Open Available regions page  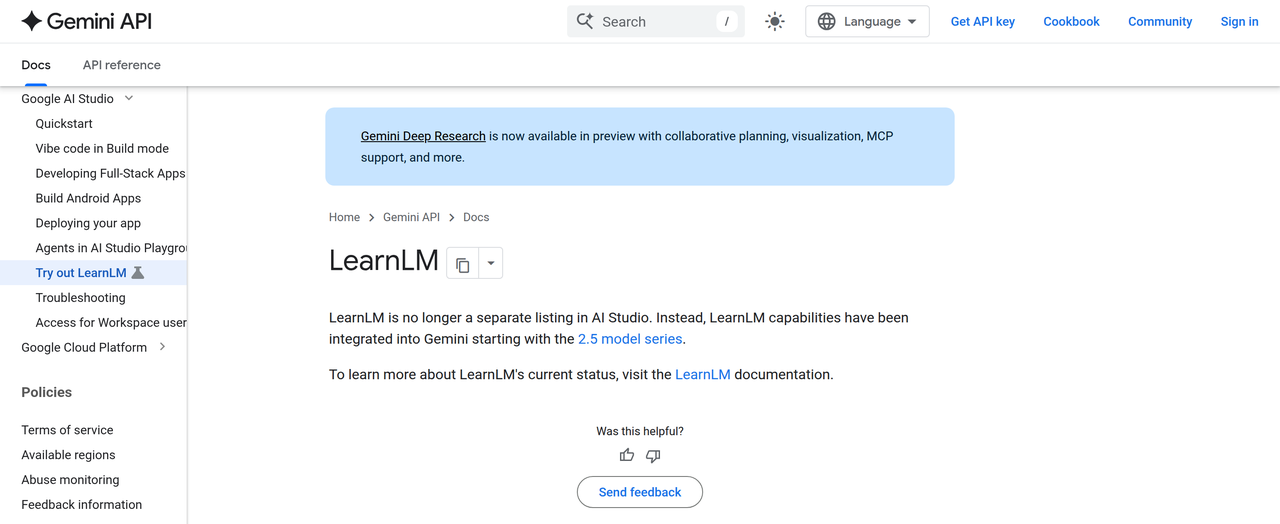(x=68, y=455)
